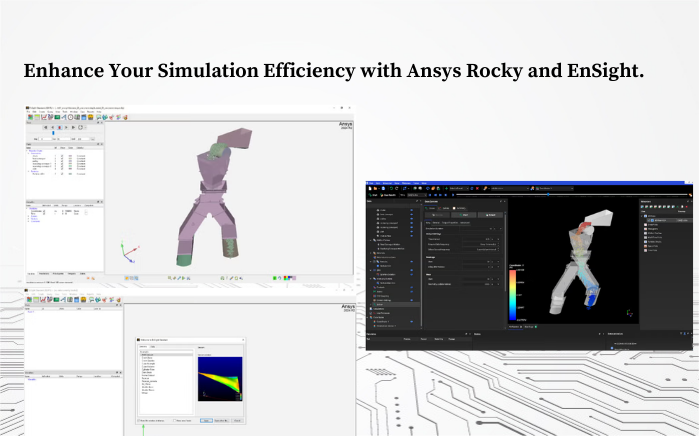This screenshot has height=436, width=699.
Task: Click last orange icon in upper EnSight toolbar
Action: click(x=125, y=117)
